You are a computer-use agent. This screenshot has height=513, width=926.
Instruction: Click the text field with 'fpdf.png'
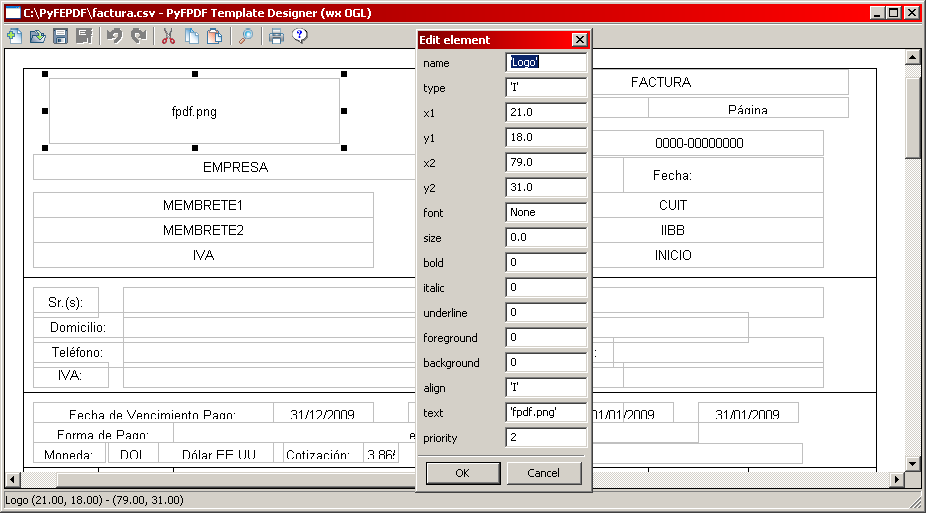(546, 412)
